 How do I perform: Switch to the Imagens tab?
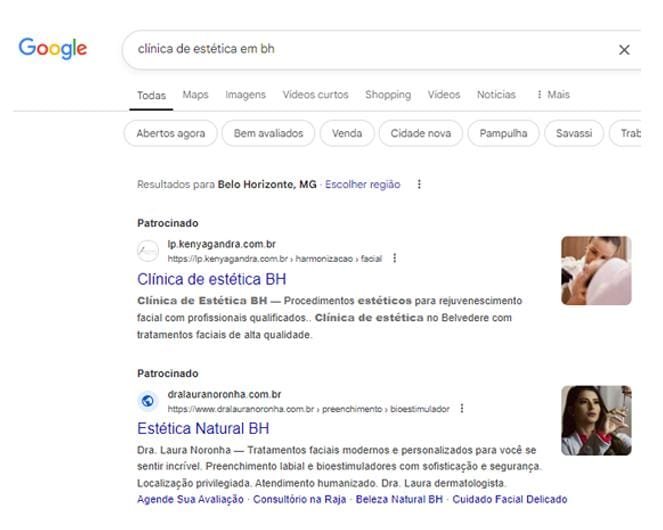coord(245,95)
